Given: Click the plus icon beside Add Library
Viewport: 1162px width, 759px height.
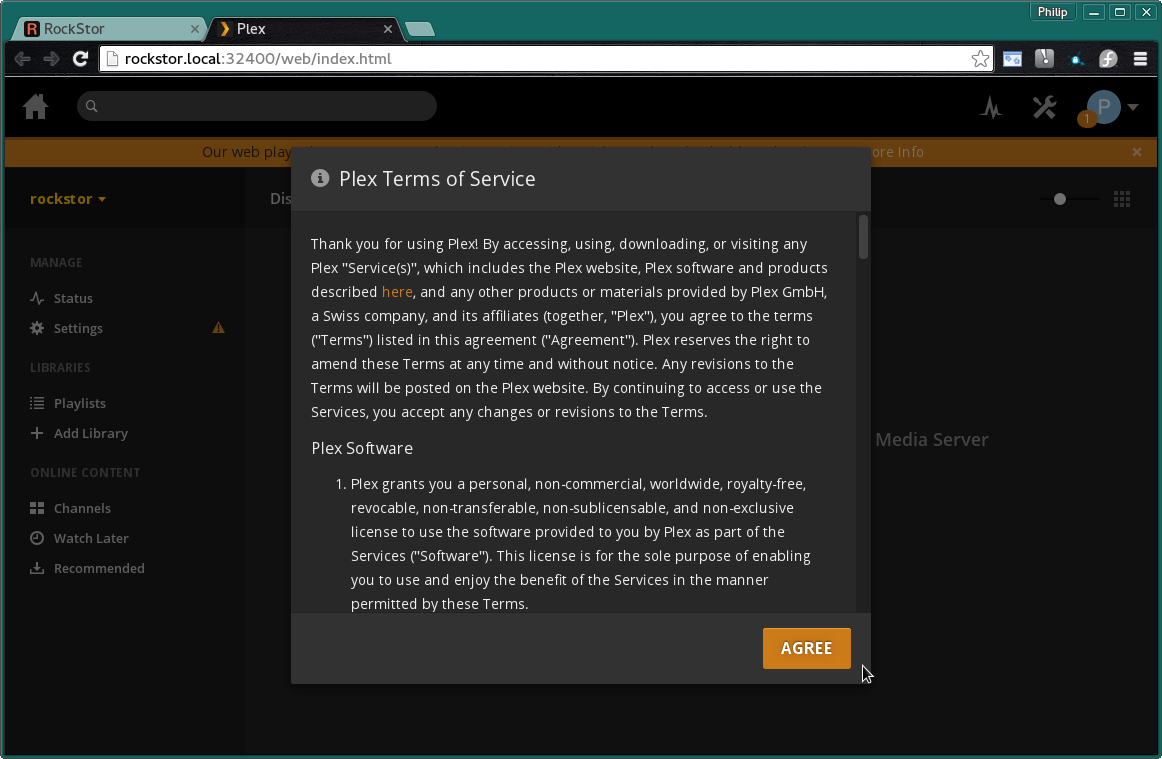Looking at the screenshot, I should tap(37, 433).
